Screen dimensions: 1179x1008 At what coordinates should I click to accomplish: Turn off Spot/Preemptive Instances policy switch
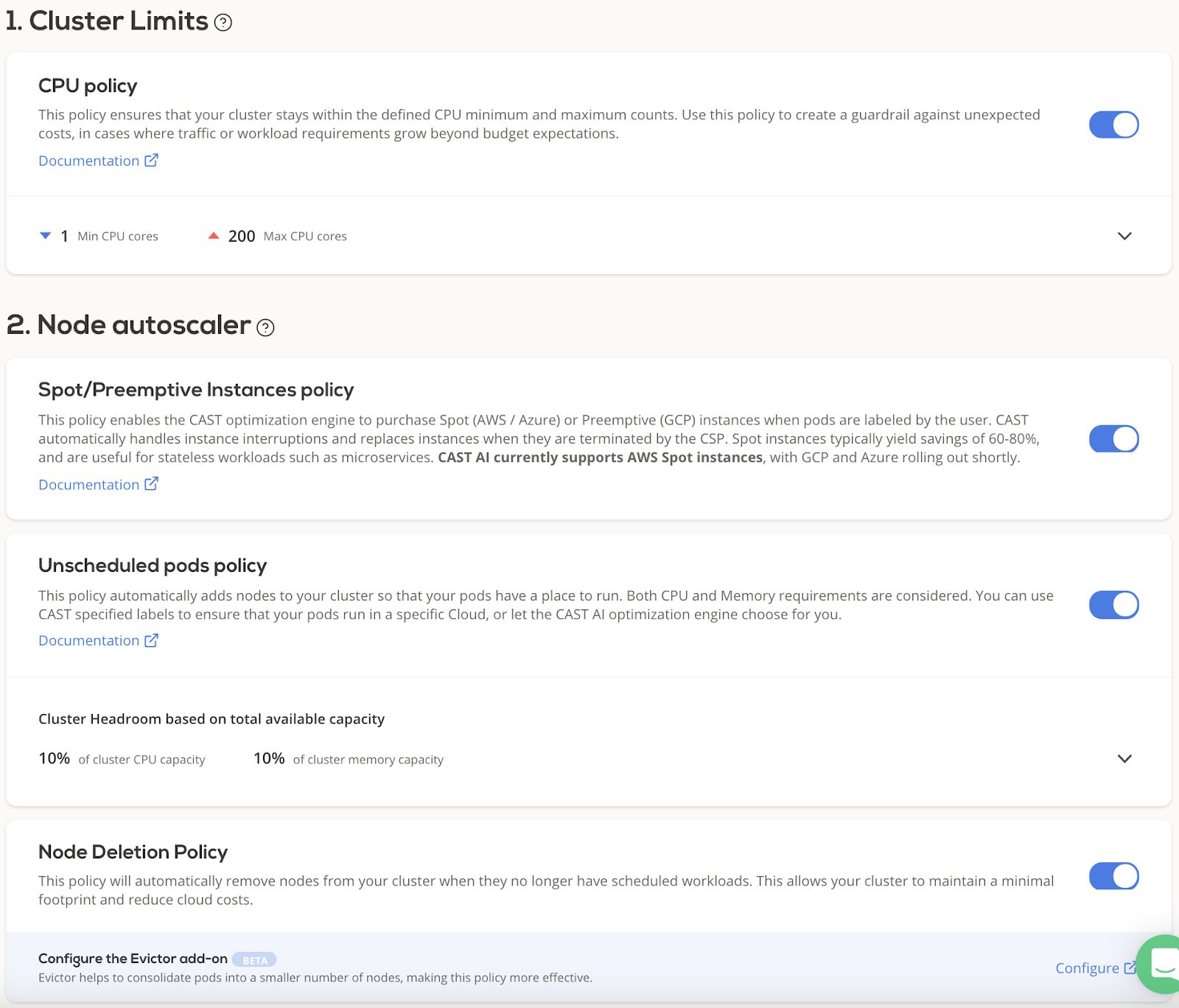pyautogui.click(x=1113, y=439)
